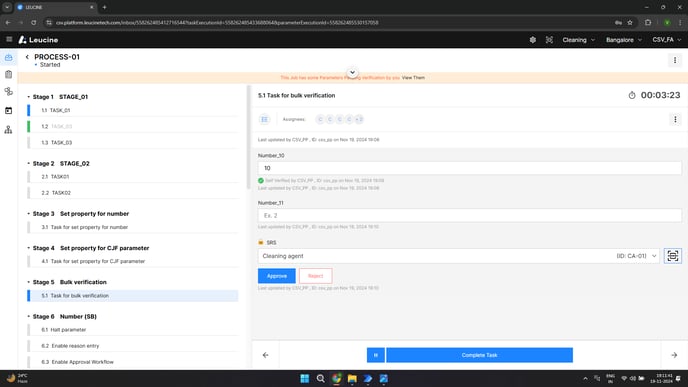Collapse Stage 5 Bulk verification

[x=29, y=282]
